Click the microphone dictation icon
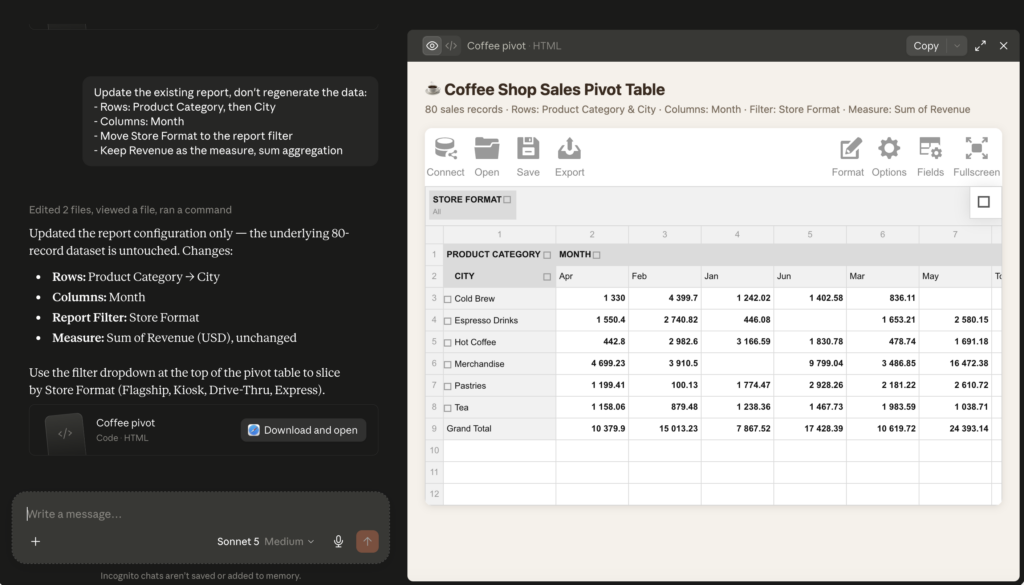The height and width of the screenshot is (585, 1024). [x=338, y=541]
